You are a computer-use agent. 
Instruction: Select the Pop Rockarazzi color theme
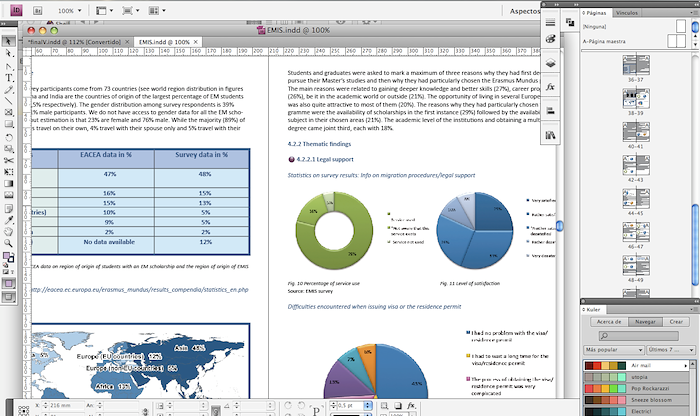[636, 388]
